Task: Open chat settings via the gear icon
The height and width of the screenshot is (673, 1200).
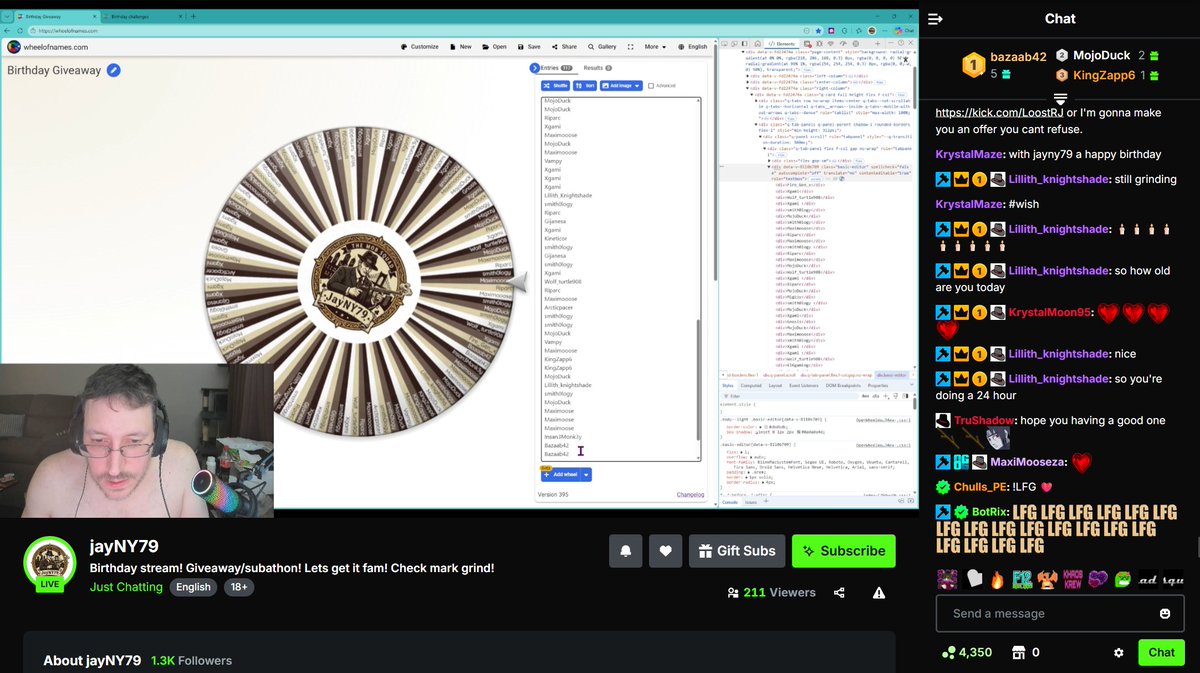Action: click(1117, 652)
